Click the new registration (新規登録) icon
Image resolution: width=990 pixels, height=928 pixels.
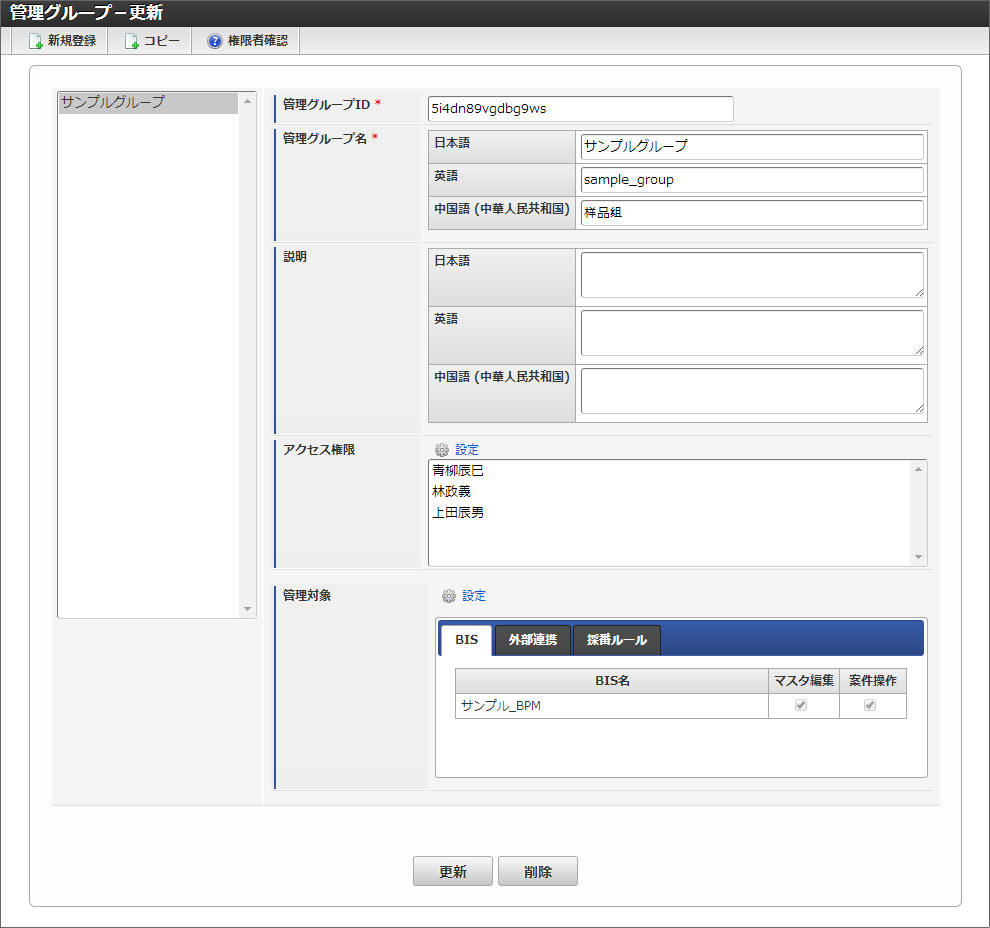click(x=36, y=41)
